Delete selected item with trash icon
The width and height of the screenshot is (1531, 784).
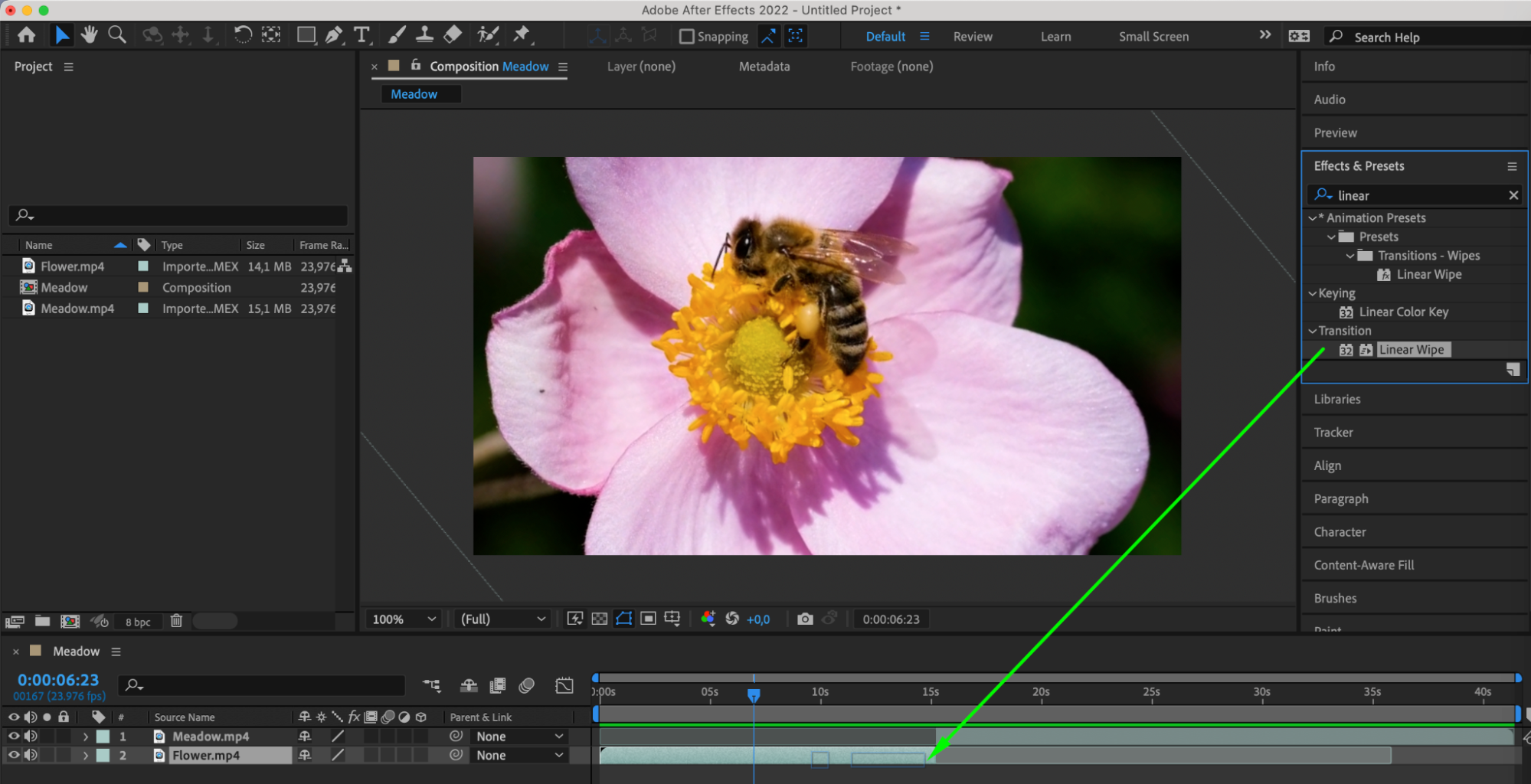(x=176, y=621)
